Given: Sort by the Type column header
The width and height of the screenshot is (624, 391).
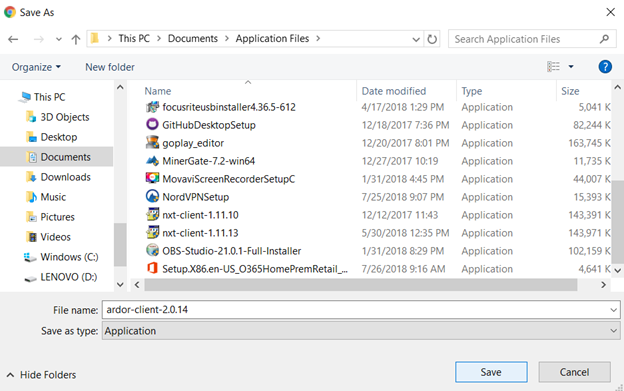Looking at the screenshot, I should click(x=472, y=91).
